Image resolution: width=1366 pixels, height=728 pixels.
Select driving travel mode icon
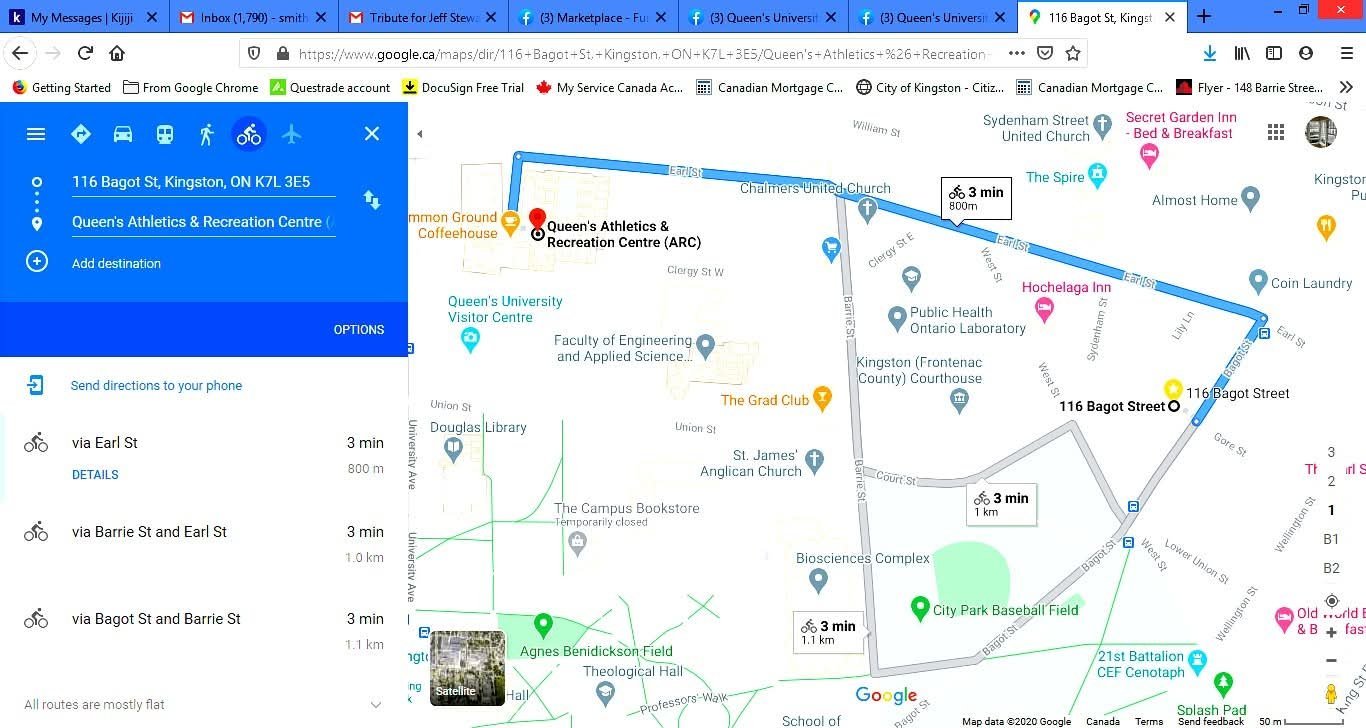[123, 134]
